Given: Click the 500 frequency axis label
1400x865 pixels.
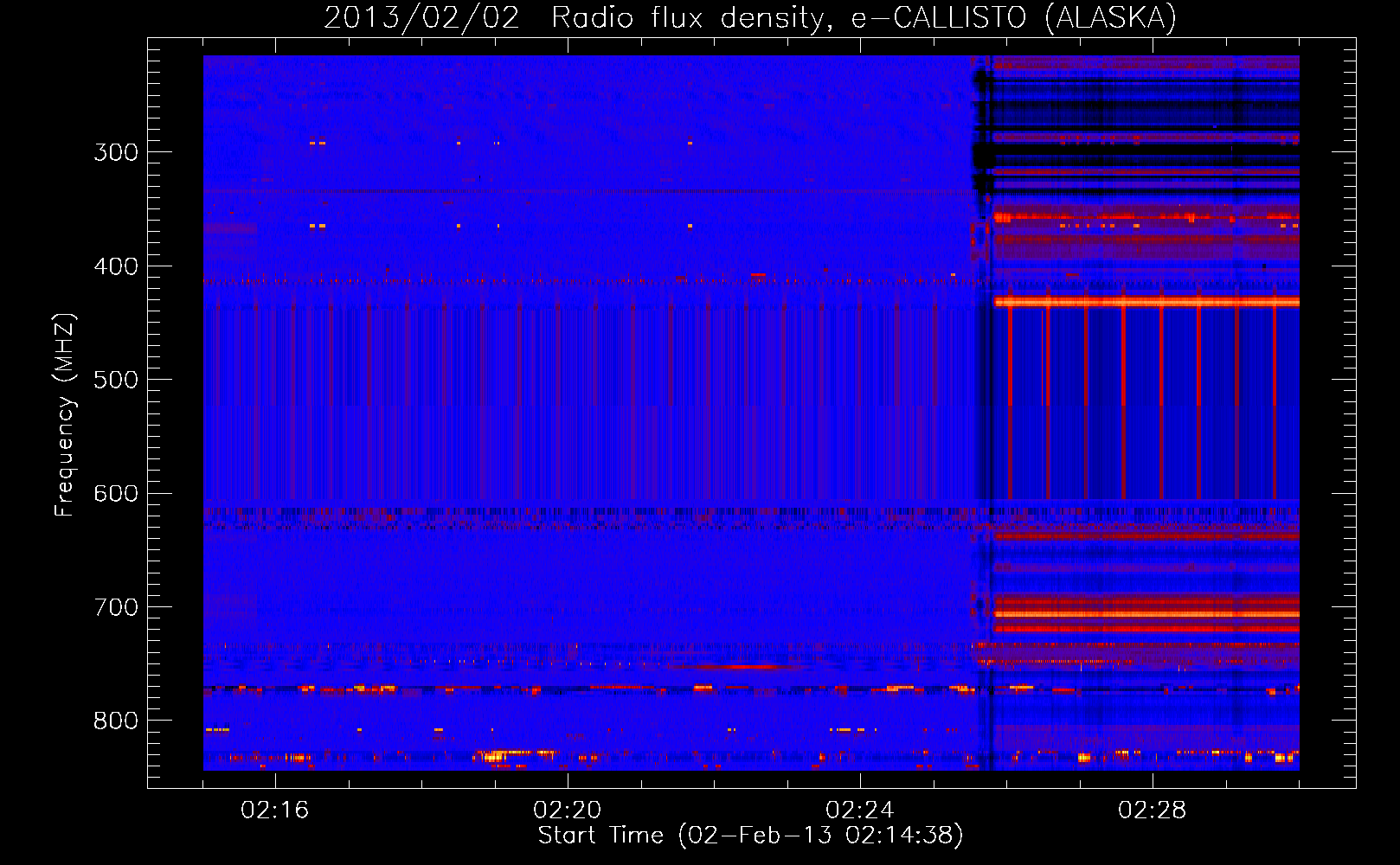Looking at the screenshot, I should (116, 380).
